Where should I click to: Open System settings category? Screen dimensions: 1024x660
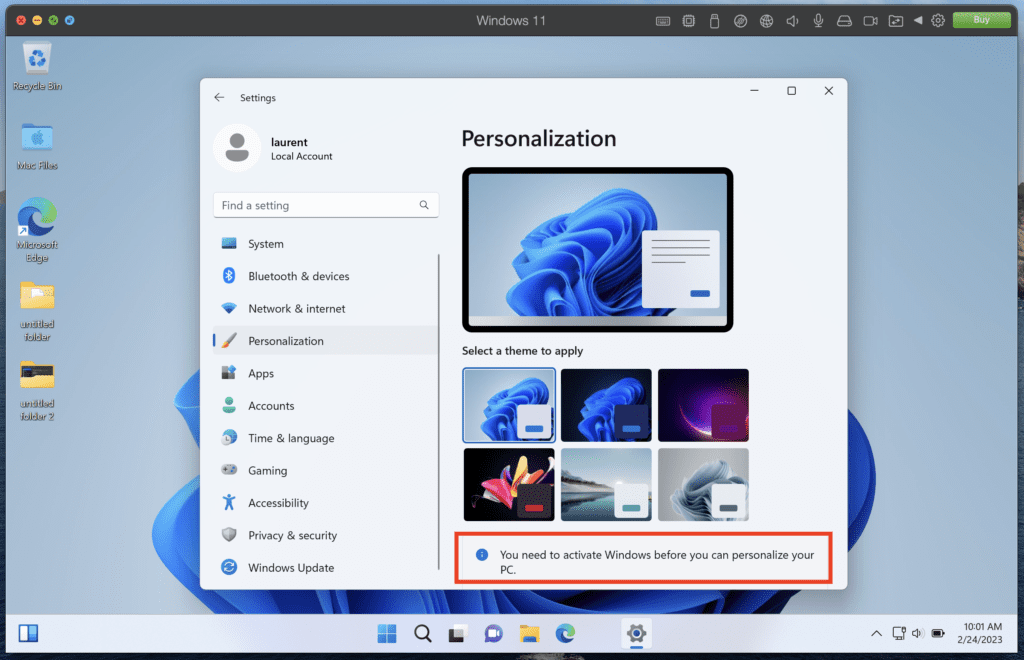click(x=326, y=244)
